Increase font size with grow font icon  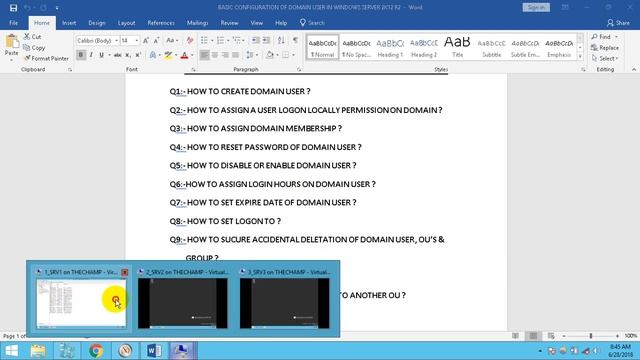coord(146,40)
